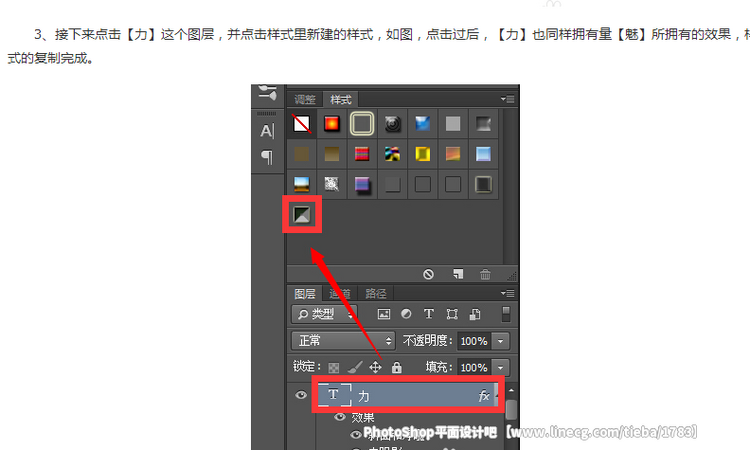Open the 正常 blend mode dropdown
The width and height of the screenshot is (750, 450).
pyautogui.click(x=343, y=341)
